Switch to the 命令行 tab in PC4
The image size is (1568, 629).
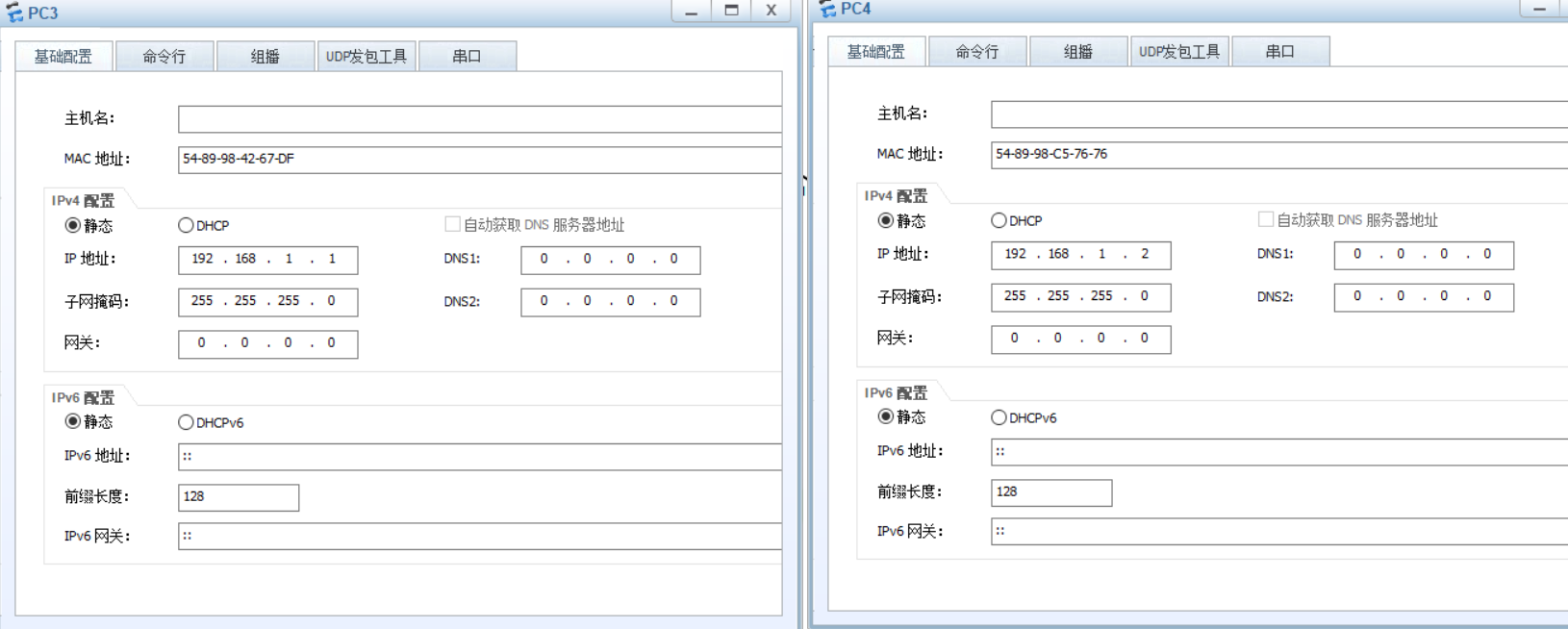(x=977, y=52)
